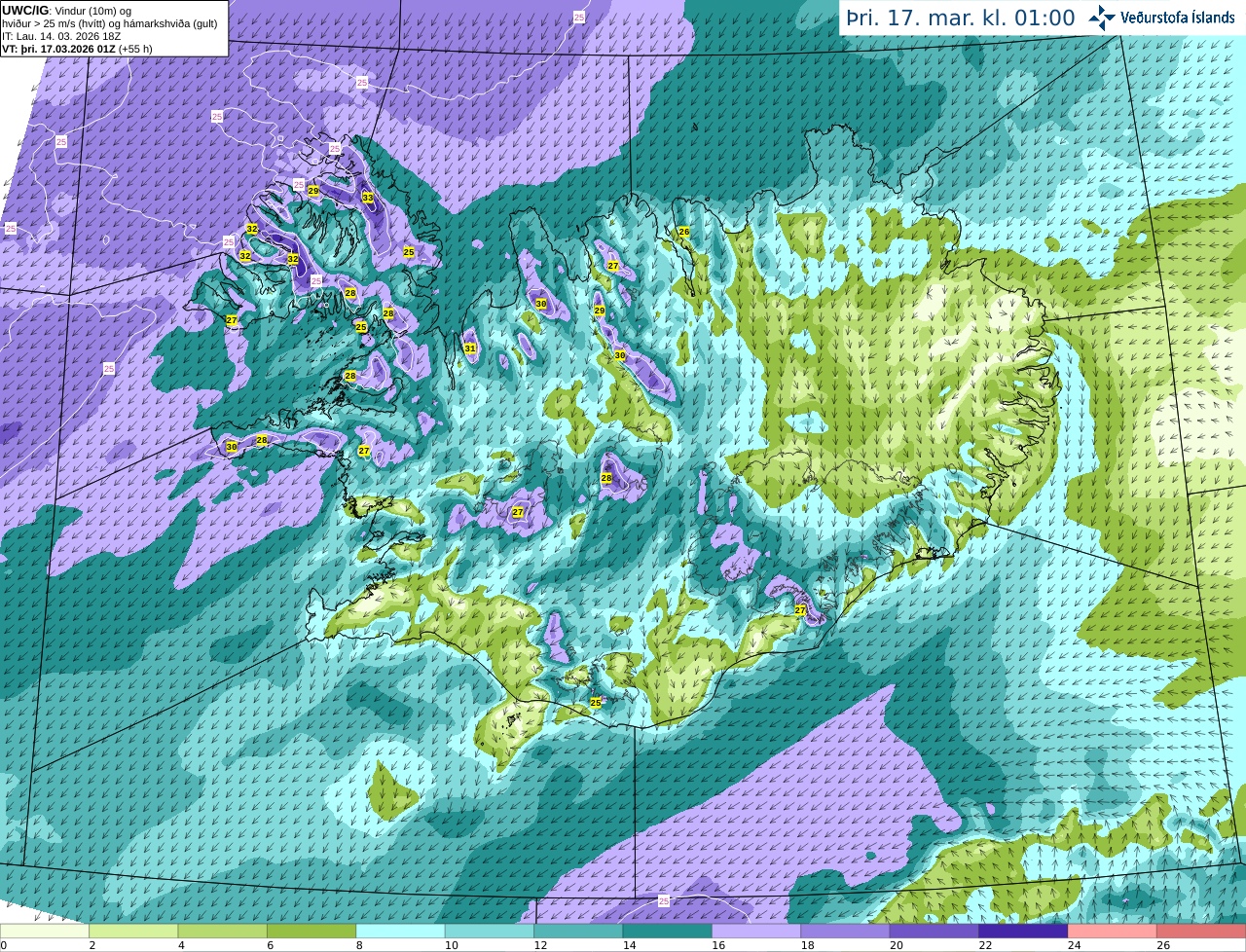This screenshot has width=1246, height=952.
Task: Click the "VT: þri. 17.03.2026 01Z (+55 h)" line
Action: click(x=77, y=49)
